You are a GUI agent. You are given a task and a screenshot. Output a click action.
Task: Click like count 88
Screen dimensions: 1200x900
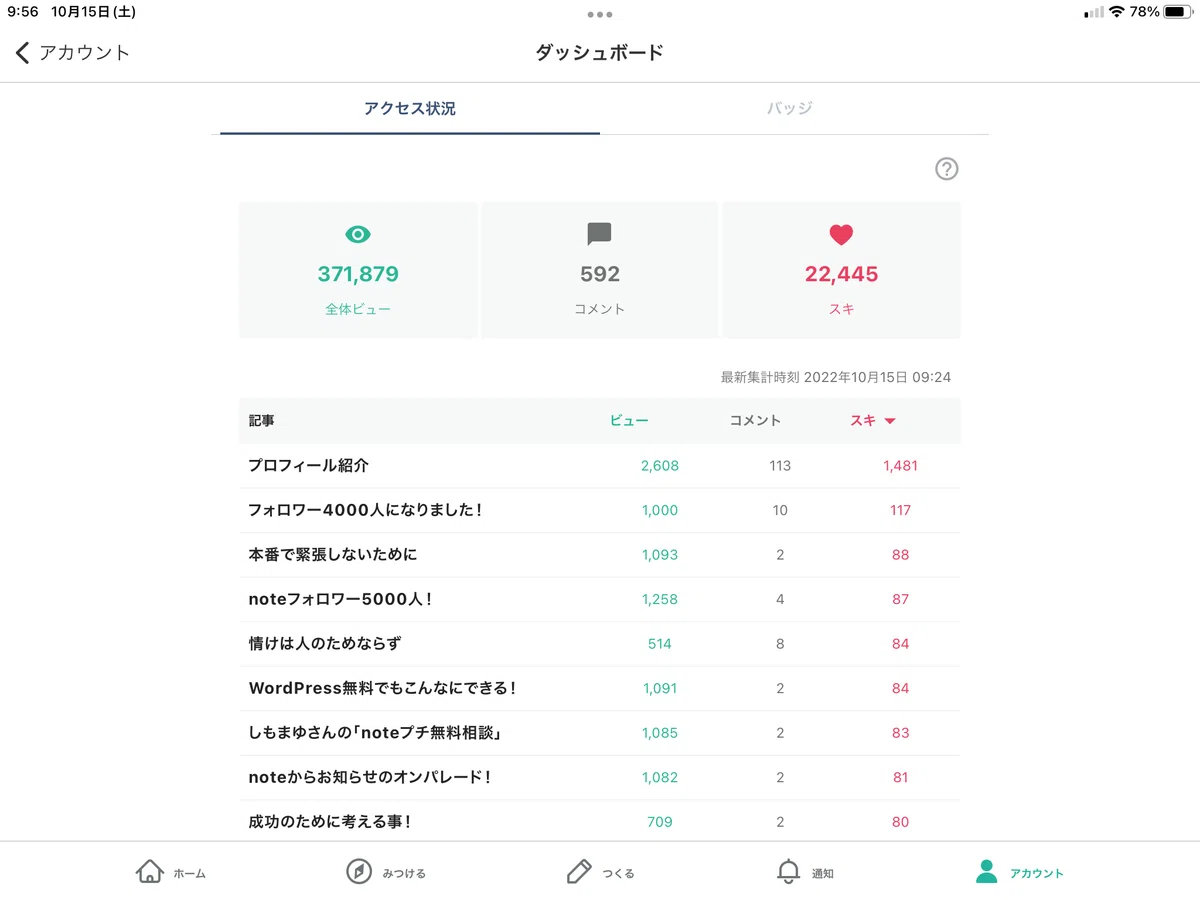click(x=900, y=554)
